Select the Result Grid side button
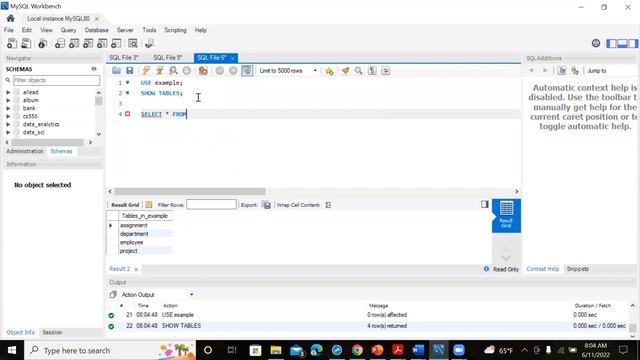Viewport: 640px width, 360px height. (x=506, y=216)
